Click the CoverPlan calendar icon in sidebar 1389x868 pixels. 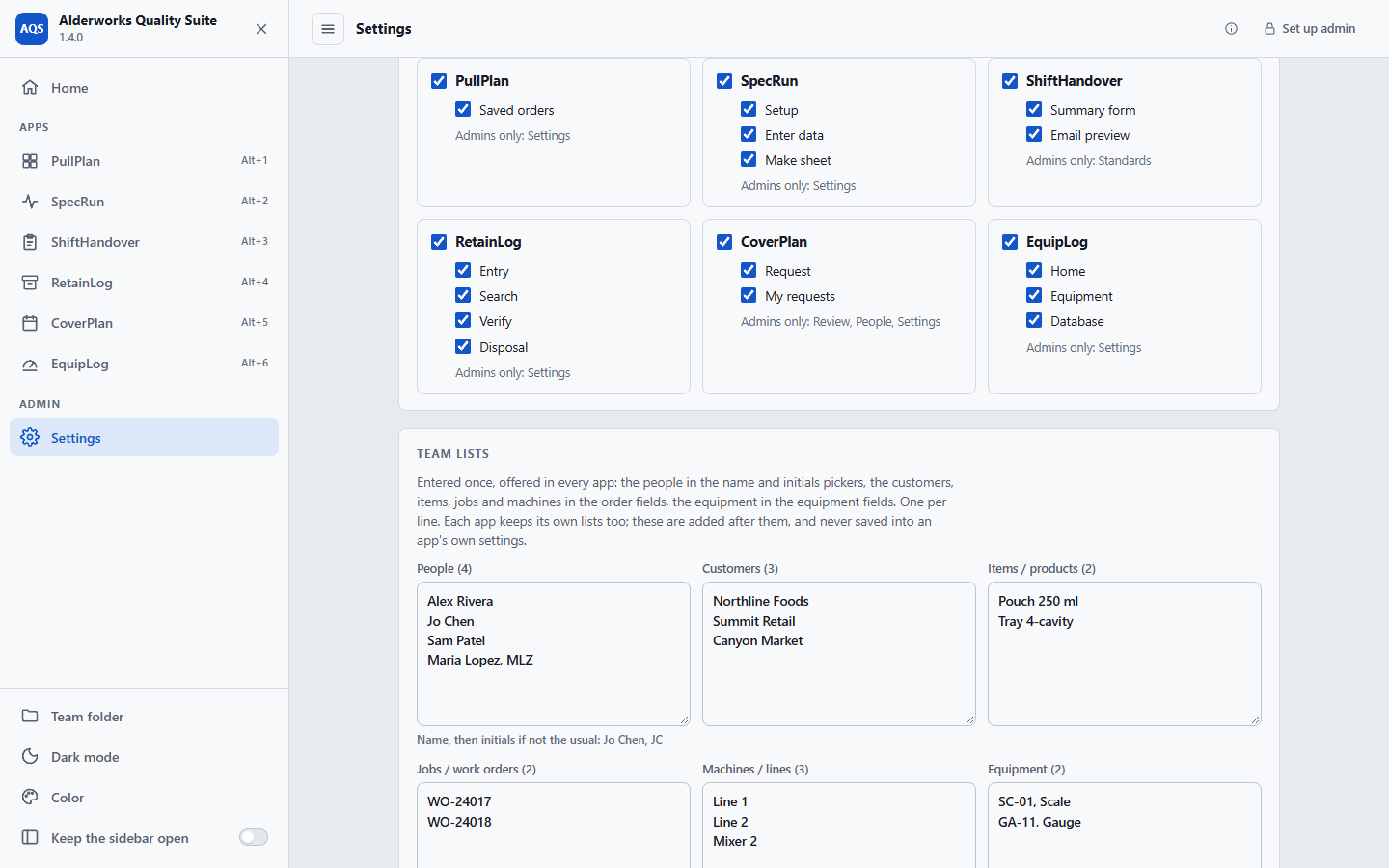30,323
